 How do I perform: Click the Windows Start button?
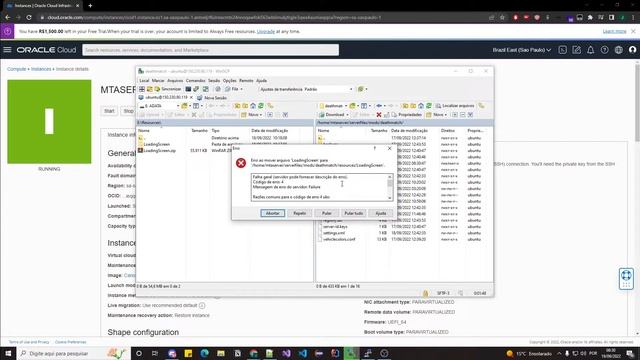[8, 353]
